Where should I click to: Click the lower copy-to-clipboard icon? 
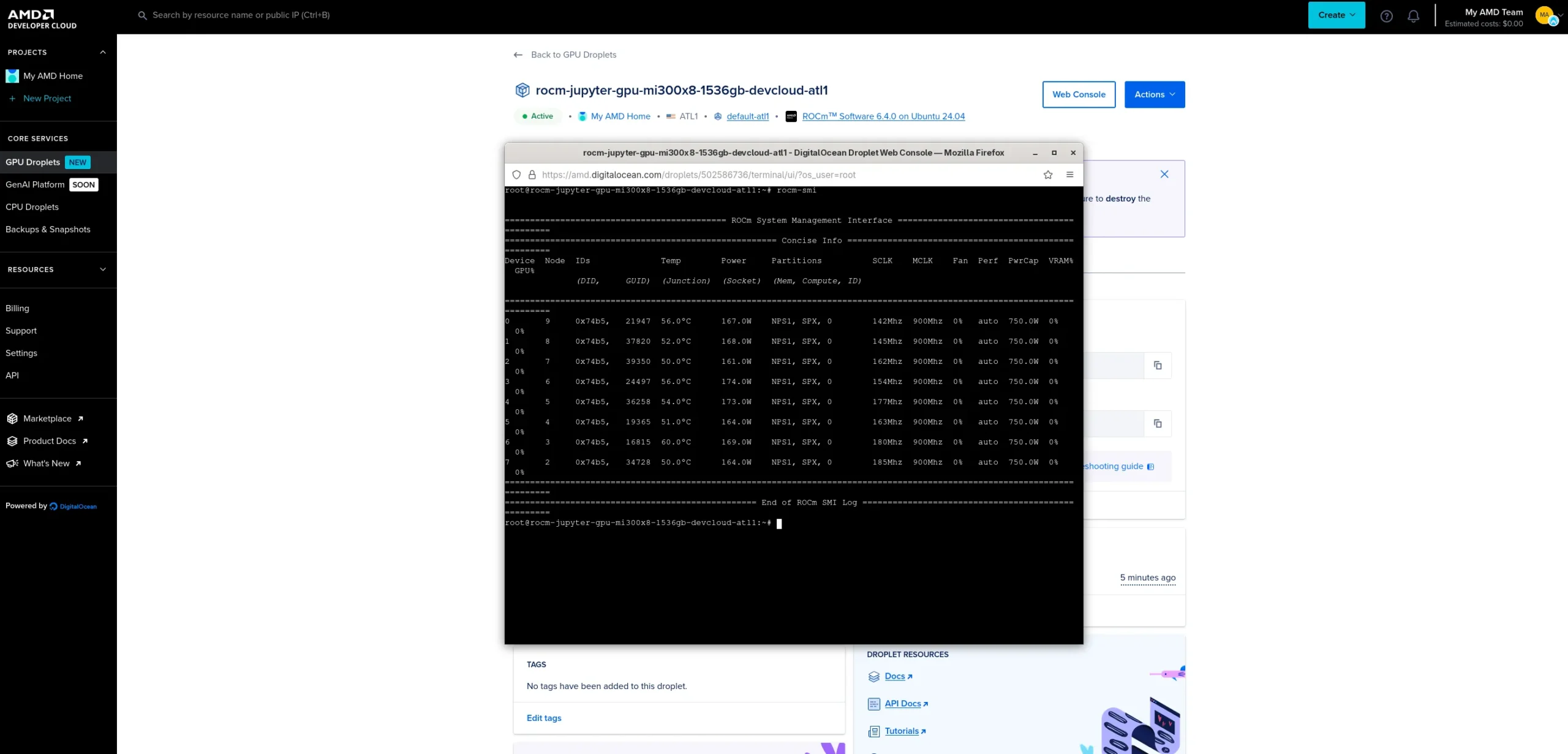[x=1158, y=424]
